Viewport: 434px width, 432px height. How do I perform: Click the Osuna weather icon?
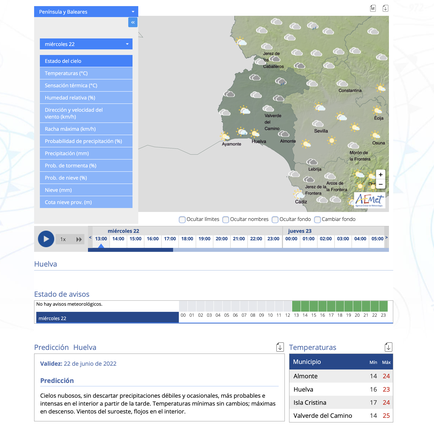click(x=376, y=135)
